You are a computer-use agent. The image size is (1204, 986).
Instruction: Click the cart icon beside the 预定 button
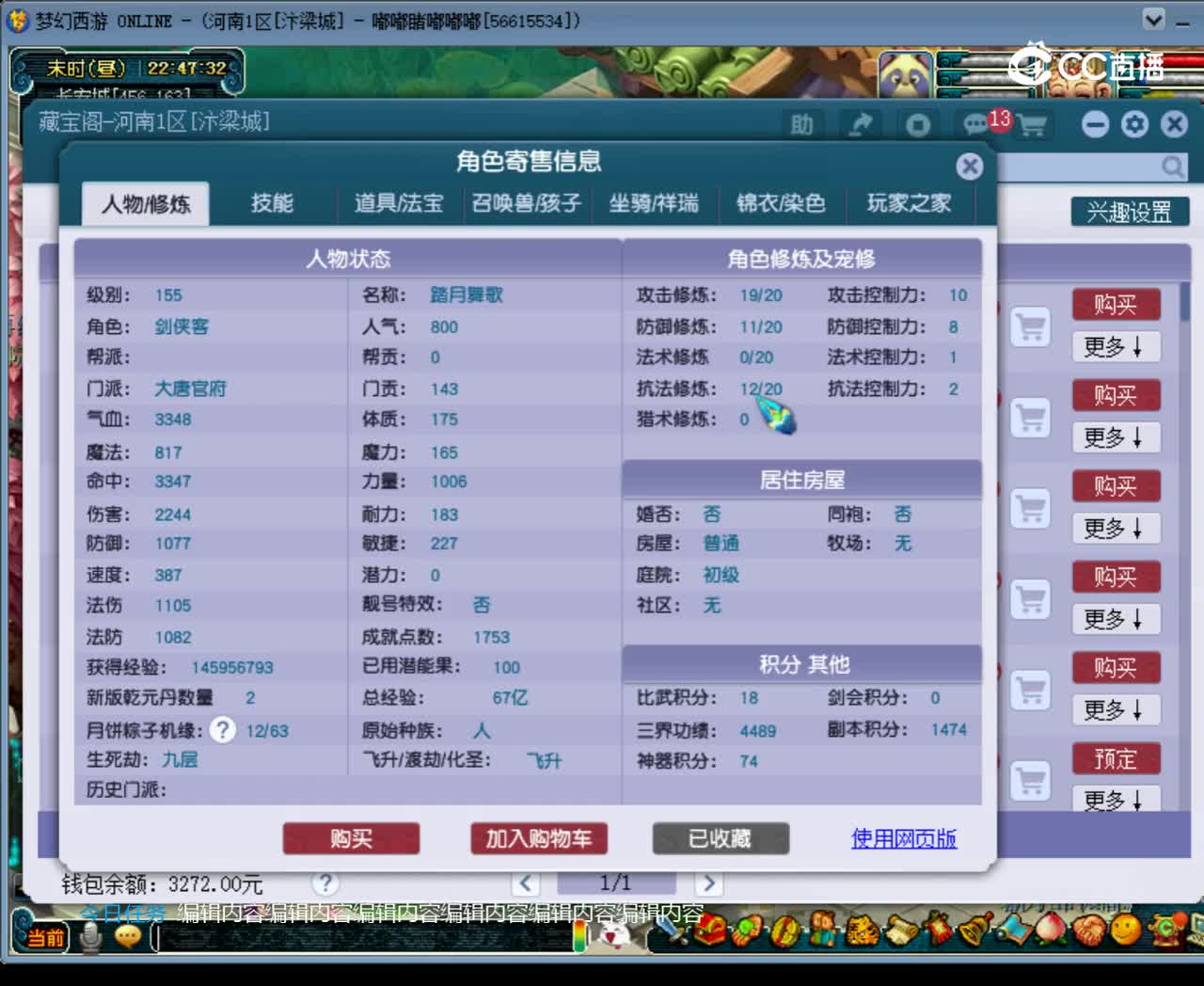1031,781
